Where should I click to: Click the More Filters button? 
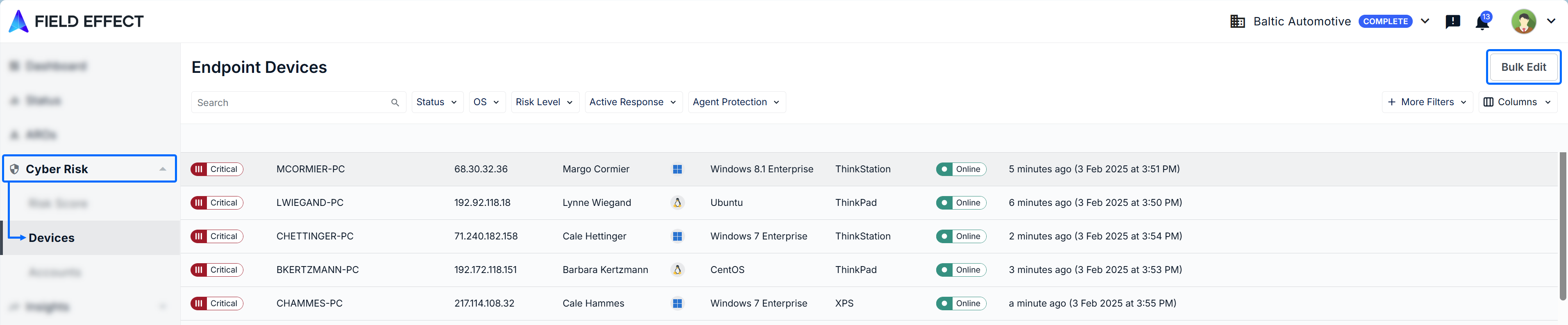[x=1427, y=102]
